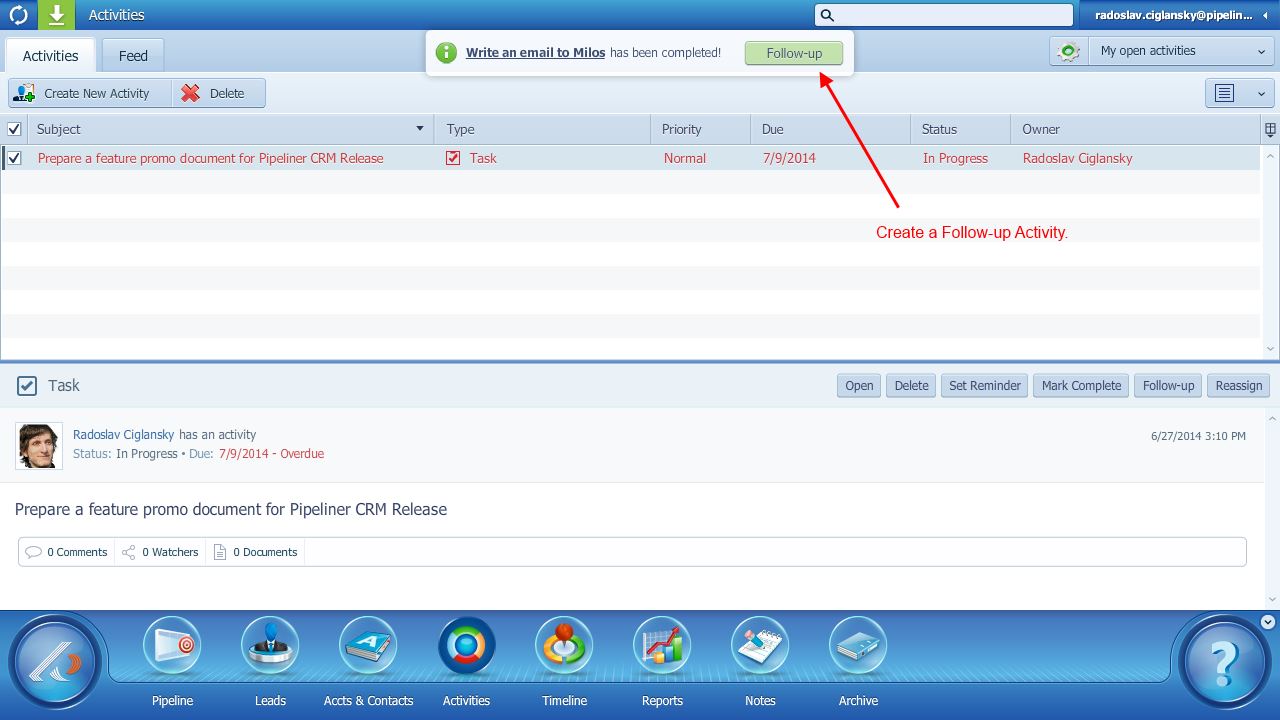Screen dimensions: 1280x720
Task: Click Radoslav Ciglansky's profile photo
Action: (39, 446)
